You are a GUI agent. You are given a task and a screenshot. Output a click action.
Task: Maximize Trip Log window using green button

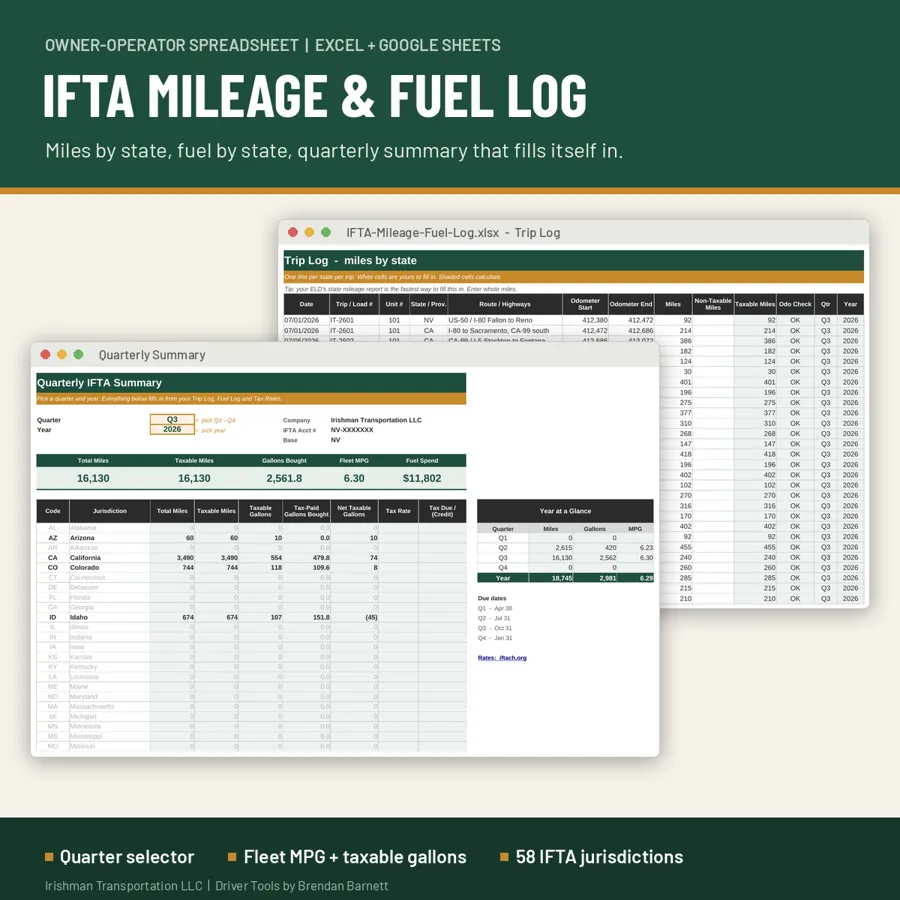pos(326,232)
